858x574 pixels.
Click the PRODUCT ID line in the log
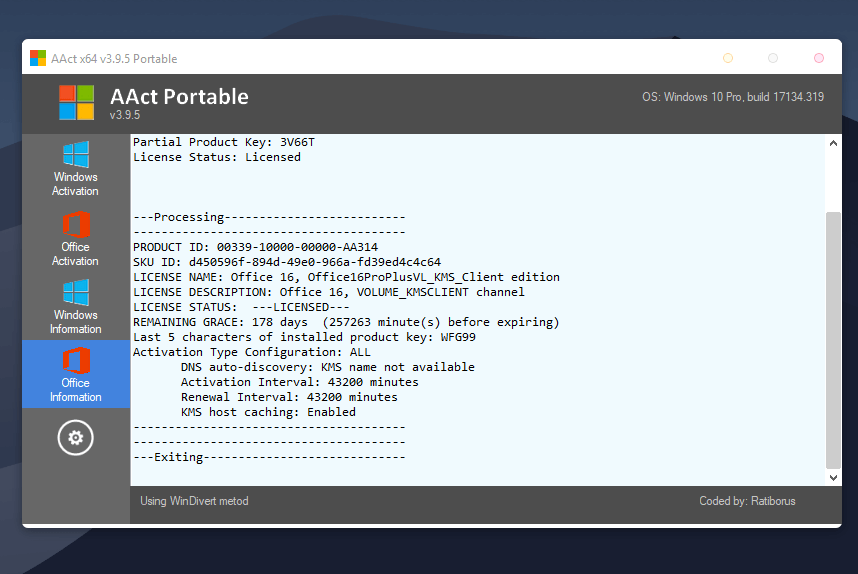click(256, 247)
